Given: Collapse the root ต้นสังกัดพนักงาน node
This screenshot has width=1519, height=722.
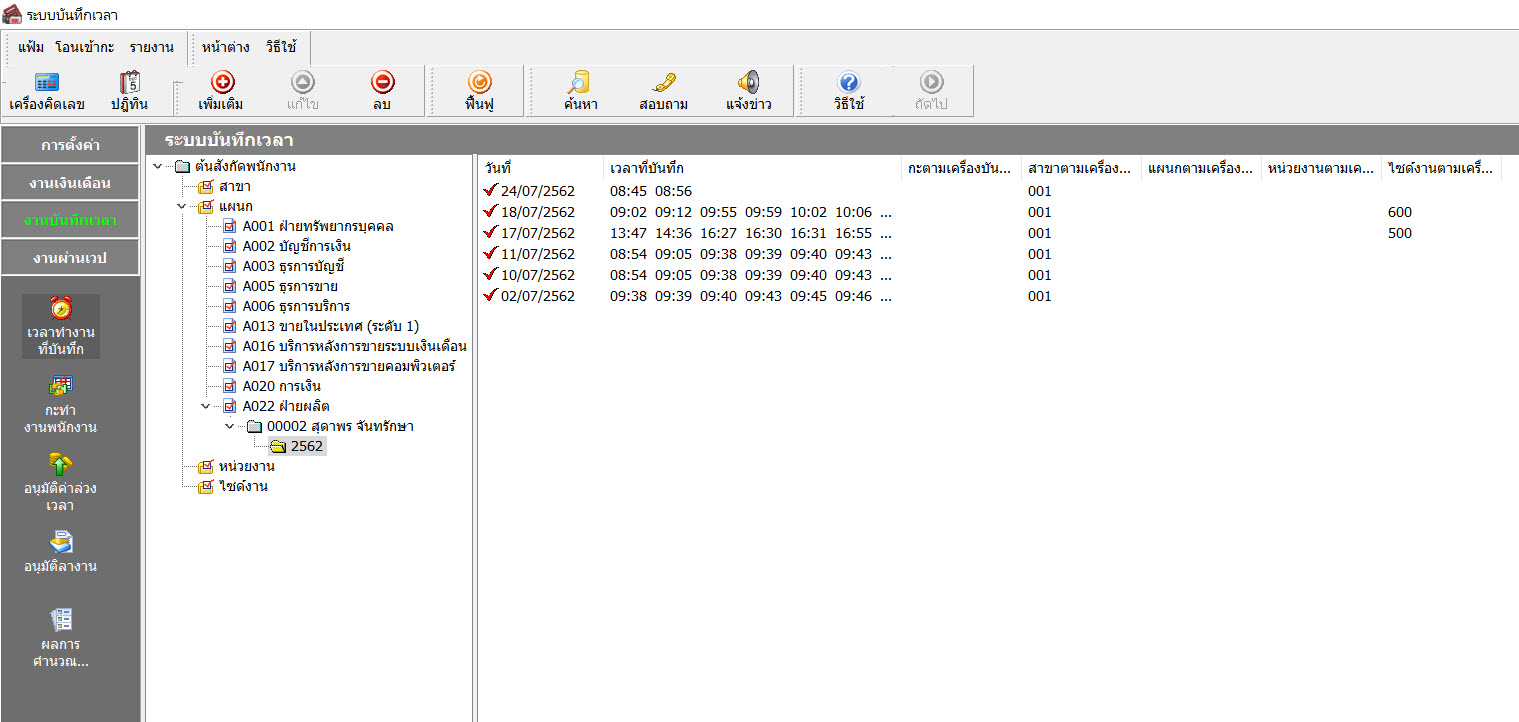Looking at the screenshot, I should coord(158,166).
